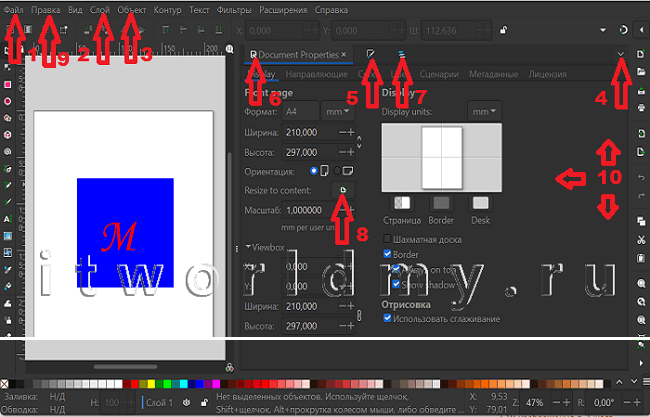Click the Open file folder icon

[641, 72]
